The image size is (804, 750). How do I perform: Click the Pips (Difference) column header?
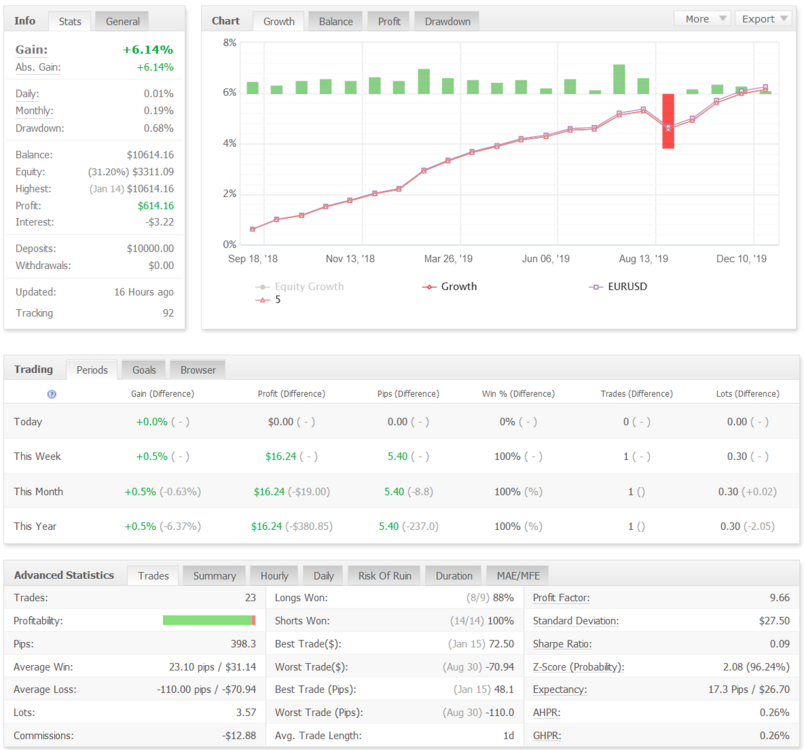click(408, 394)
